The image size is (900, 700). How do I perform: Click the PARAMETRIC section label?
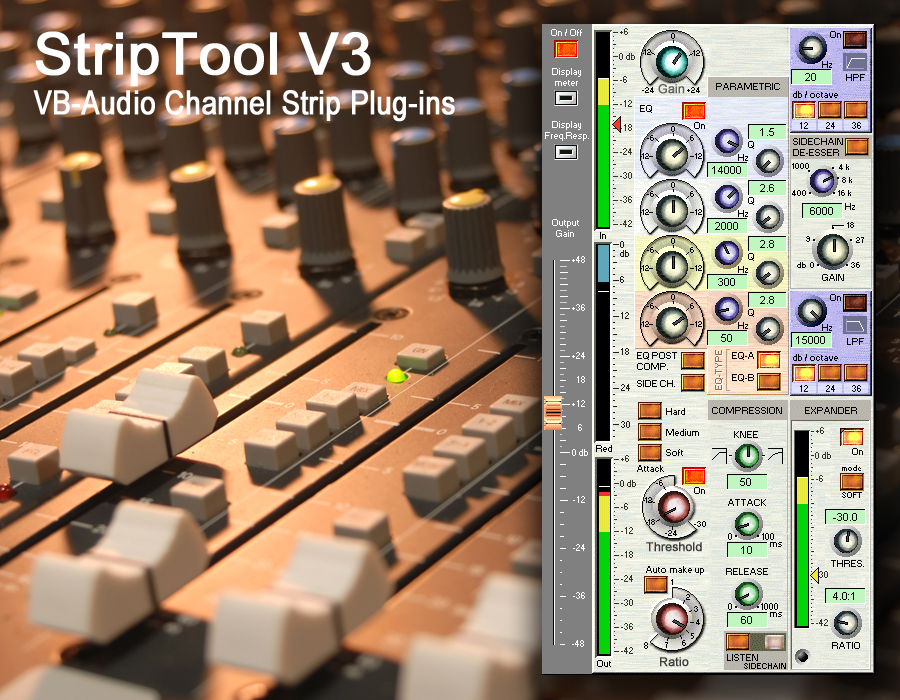click(x=747, y=87)
